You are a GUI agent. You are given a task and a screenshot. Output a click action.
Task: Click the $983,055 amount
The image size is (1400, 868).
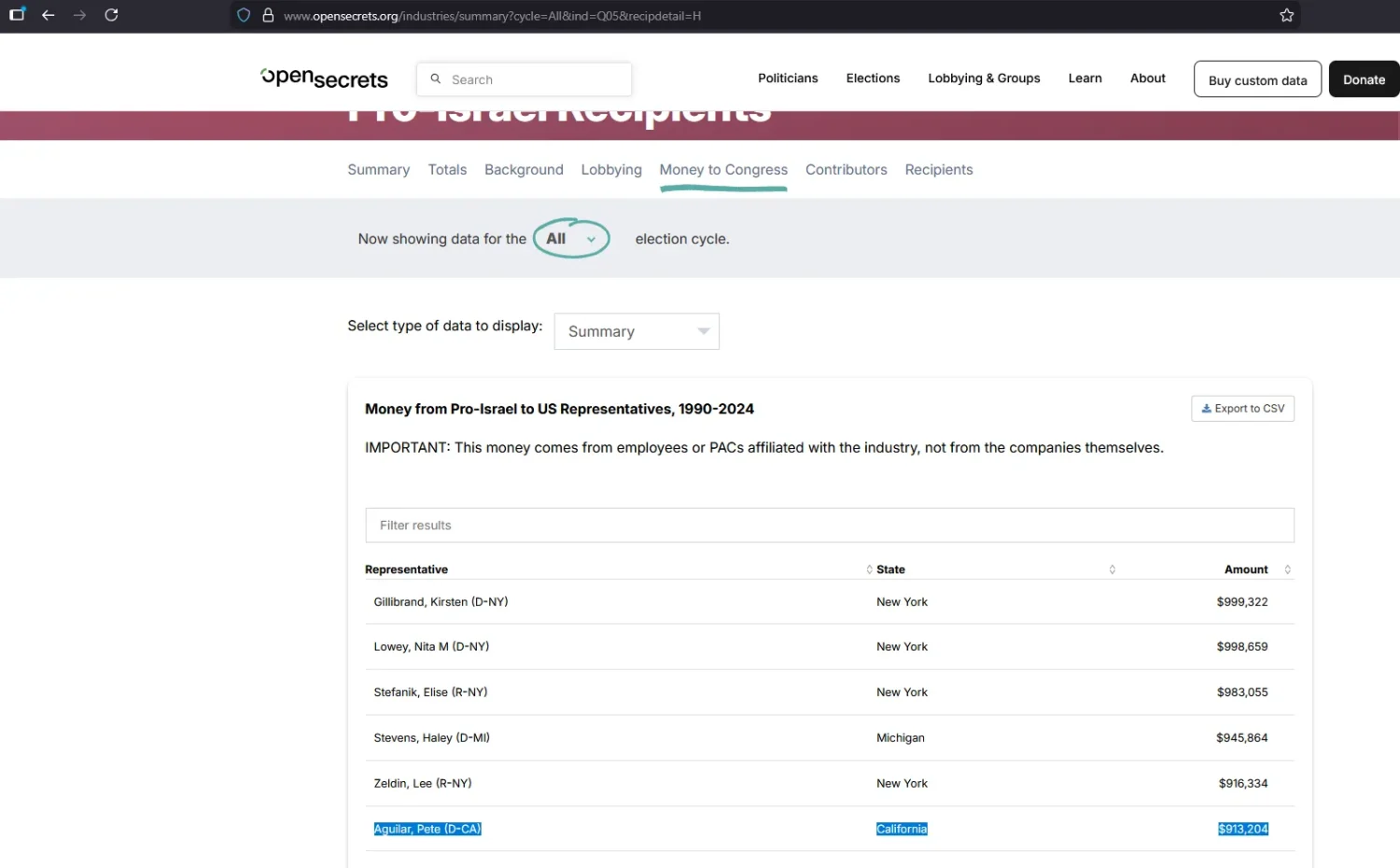point(1242,693)
